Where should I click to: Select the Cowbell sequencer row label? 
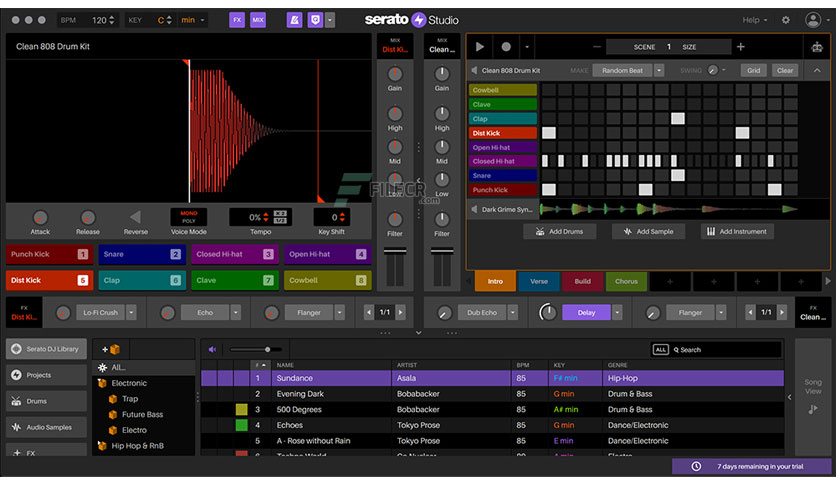[503, 90]
